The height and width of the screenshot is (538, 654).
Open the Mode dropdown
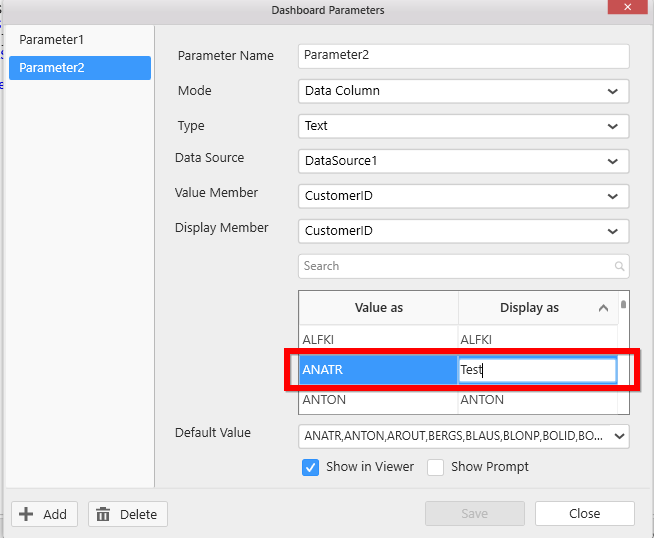(x=612, y=91)
